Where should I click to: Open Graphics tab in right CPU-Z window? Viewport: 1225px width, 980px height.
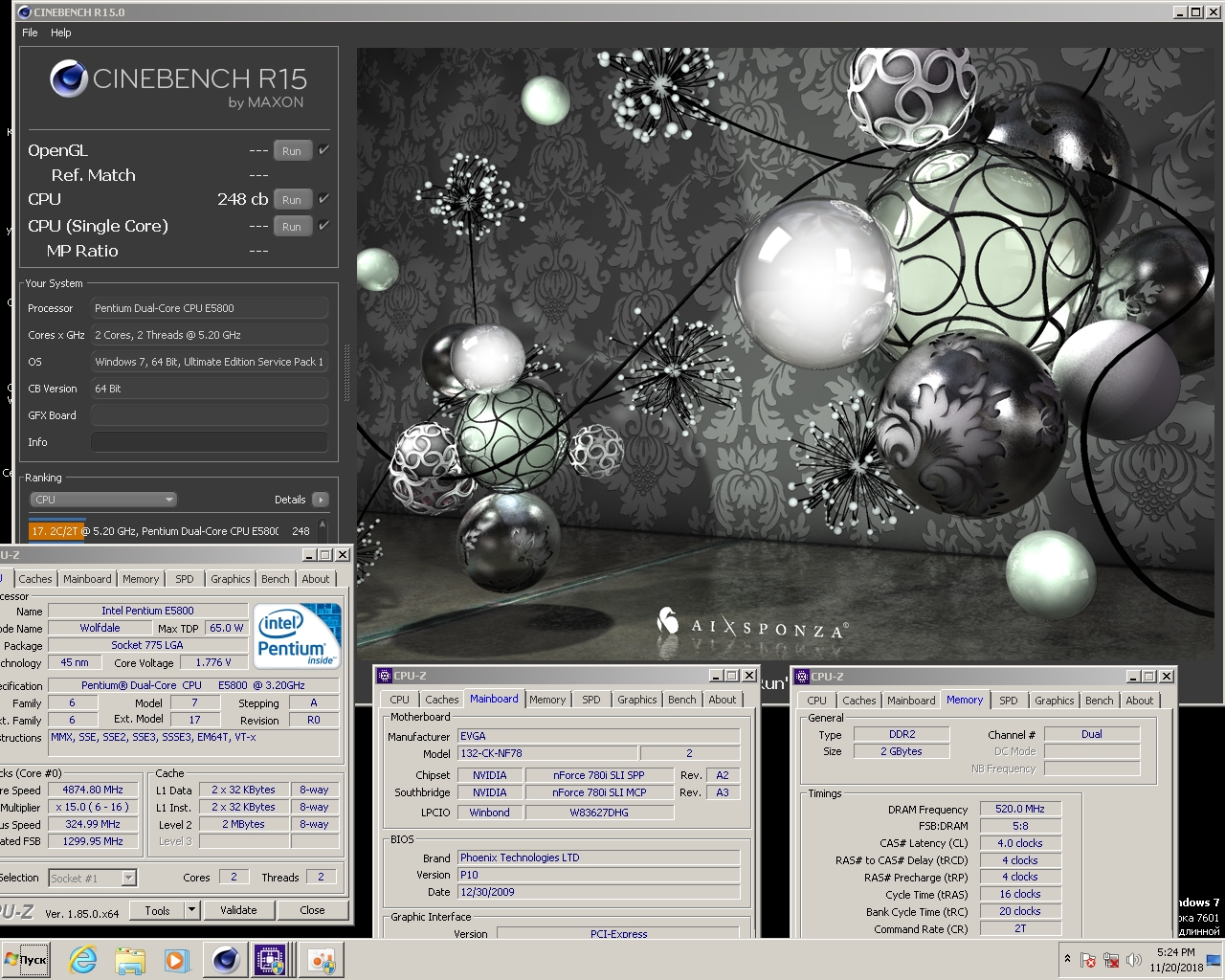(1055, 701)
